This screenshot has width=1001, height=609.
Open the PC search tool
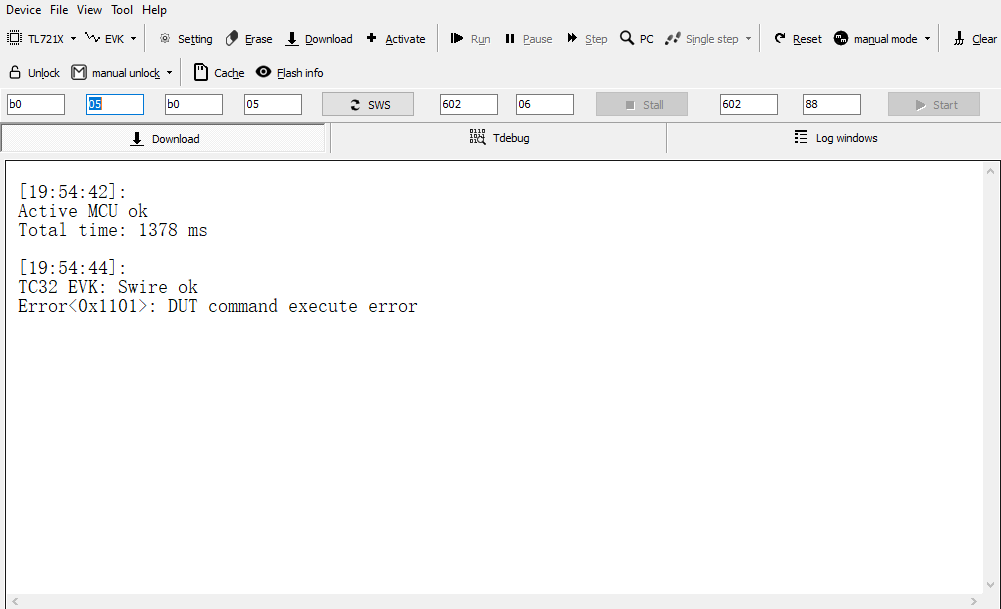(x=637, y=38)
